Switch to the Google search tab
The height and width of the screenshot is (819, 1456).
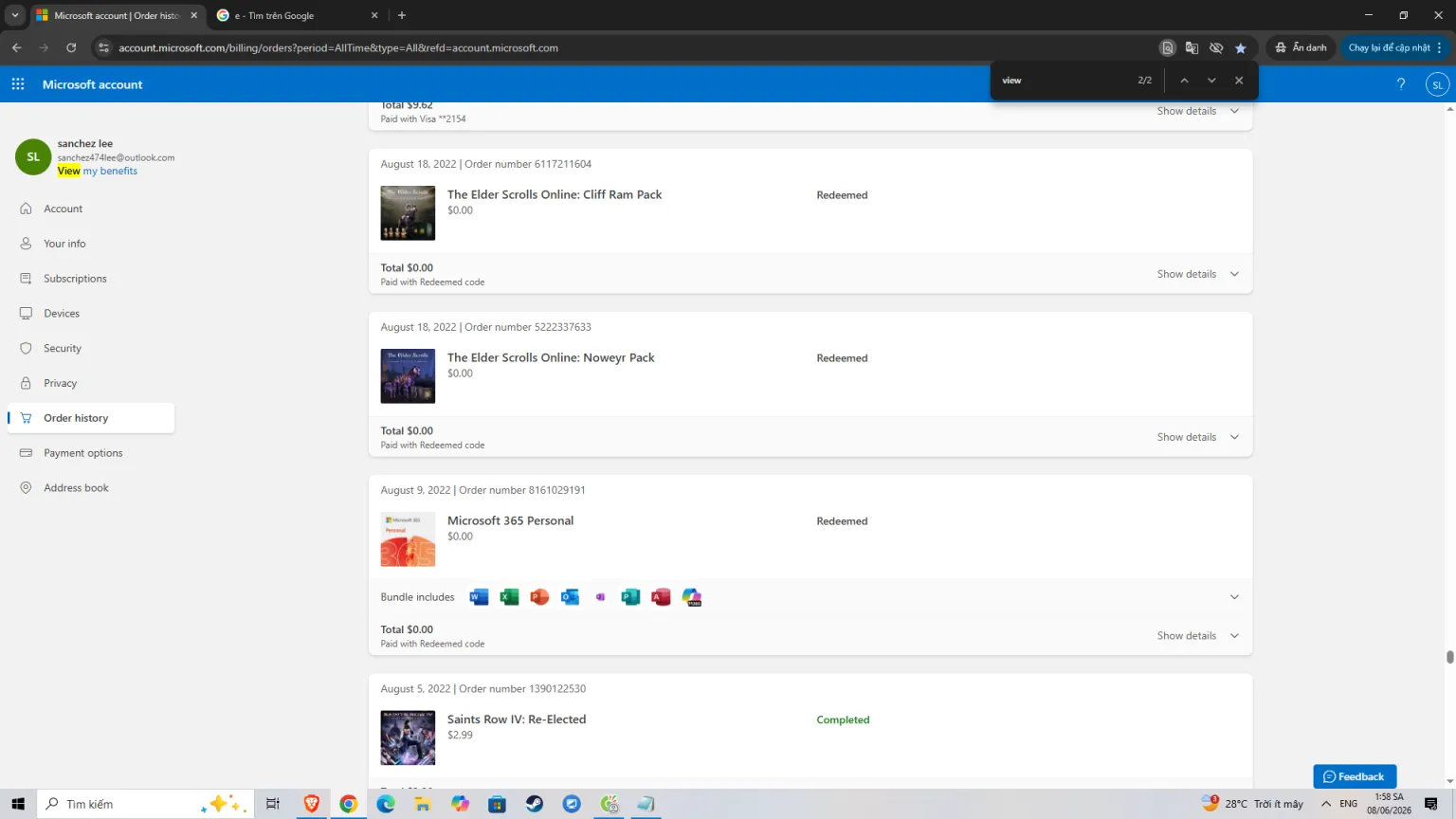pyautogui.click(x=296, y=15)
